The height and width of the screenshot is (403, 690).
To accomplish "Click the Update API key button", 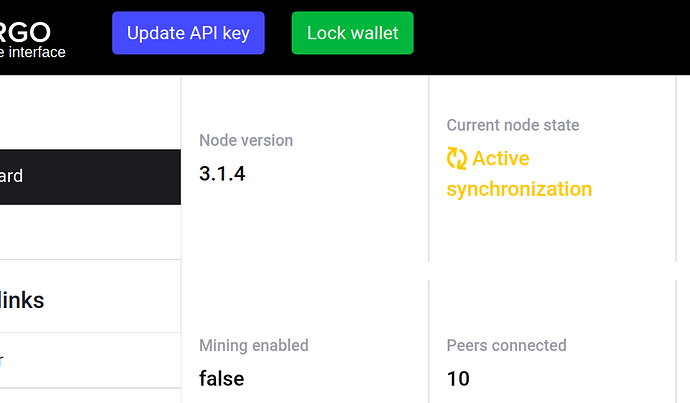I will pos(188,33).
